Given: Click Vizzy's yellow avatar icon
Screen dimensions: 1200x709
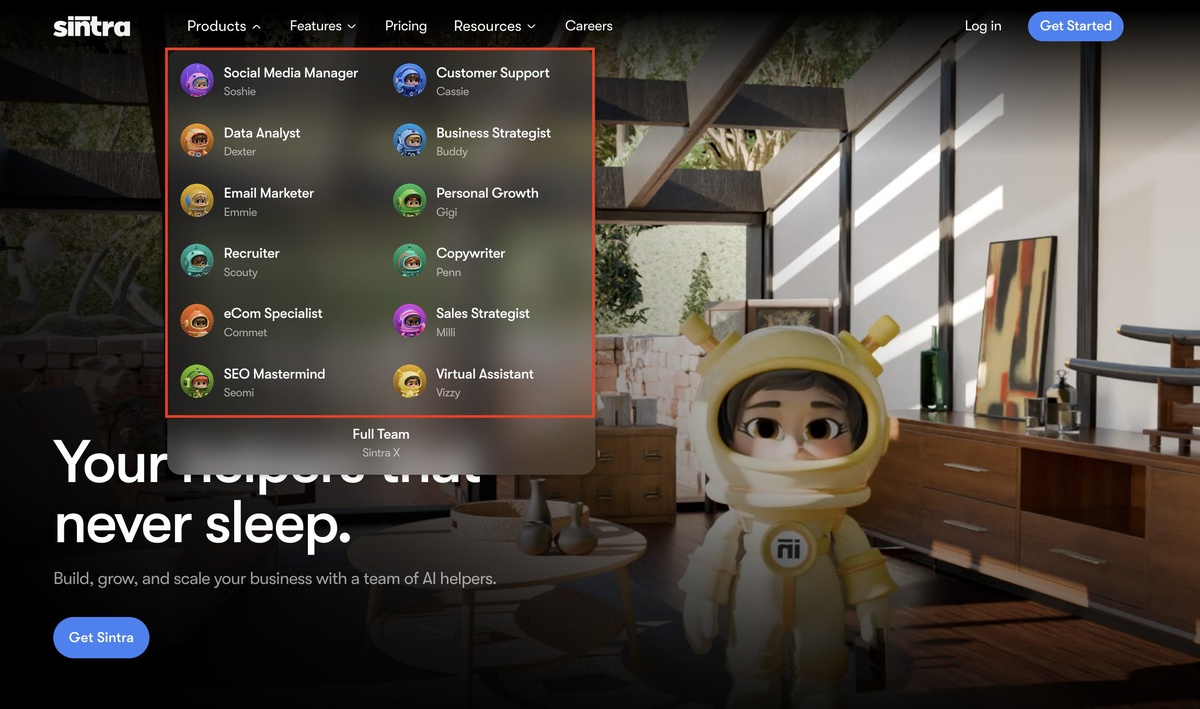Looking at the screenshot, I should click(410, 381).
